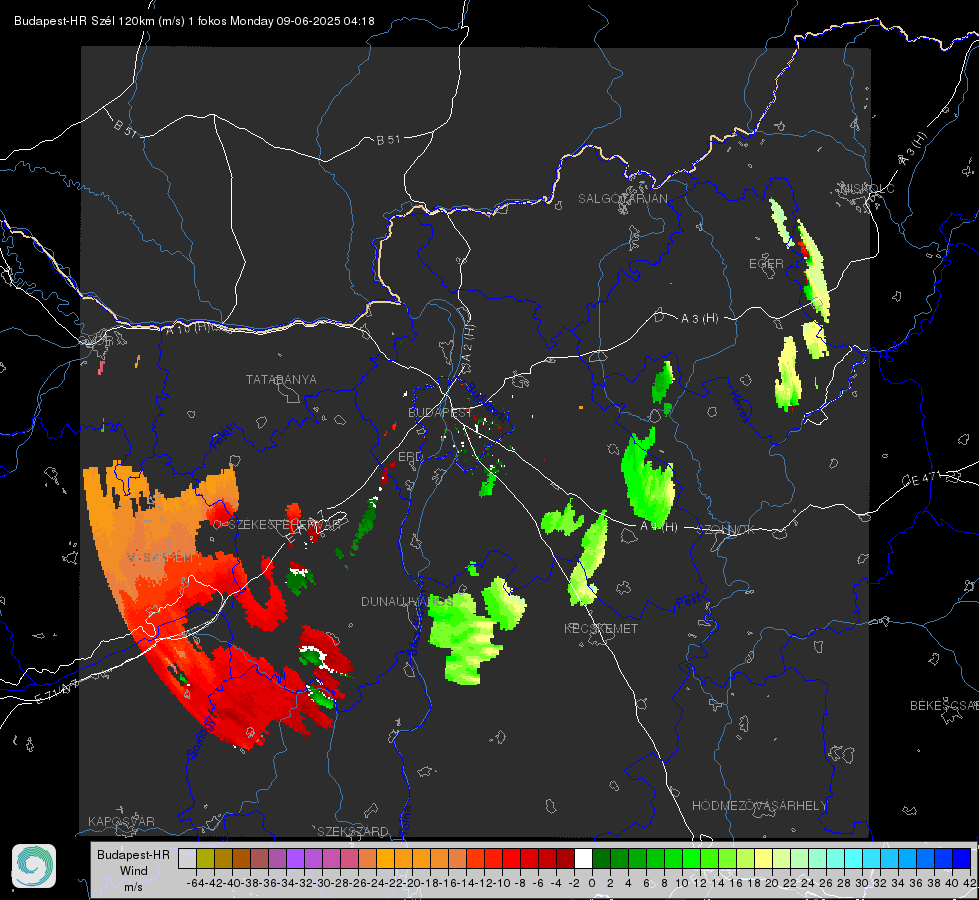The image size is (979, 900).
Task: Select the -30 value on the wind scale
Action: point(322,883)
